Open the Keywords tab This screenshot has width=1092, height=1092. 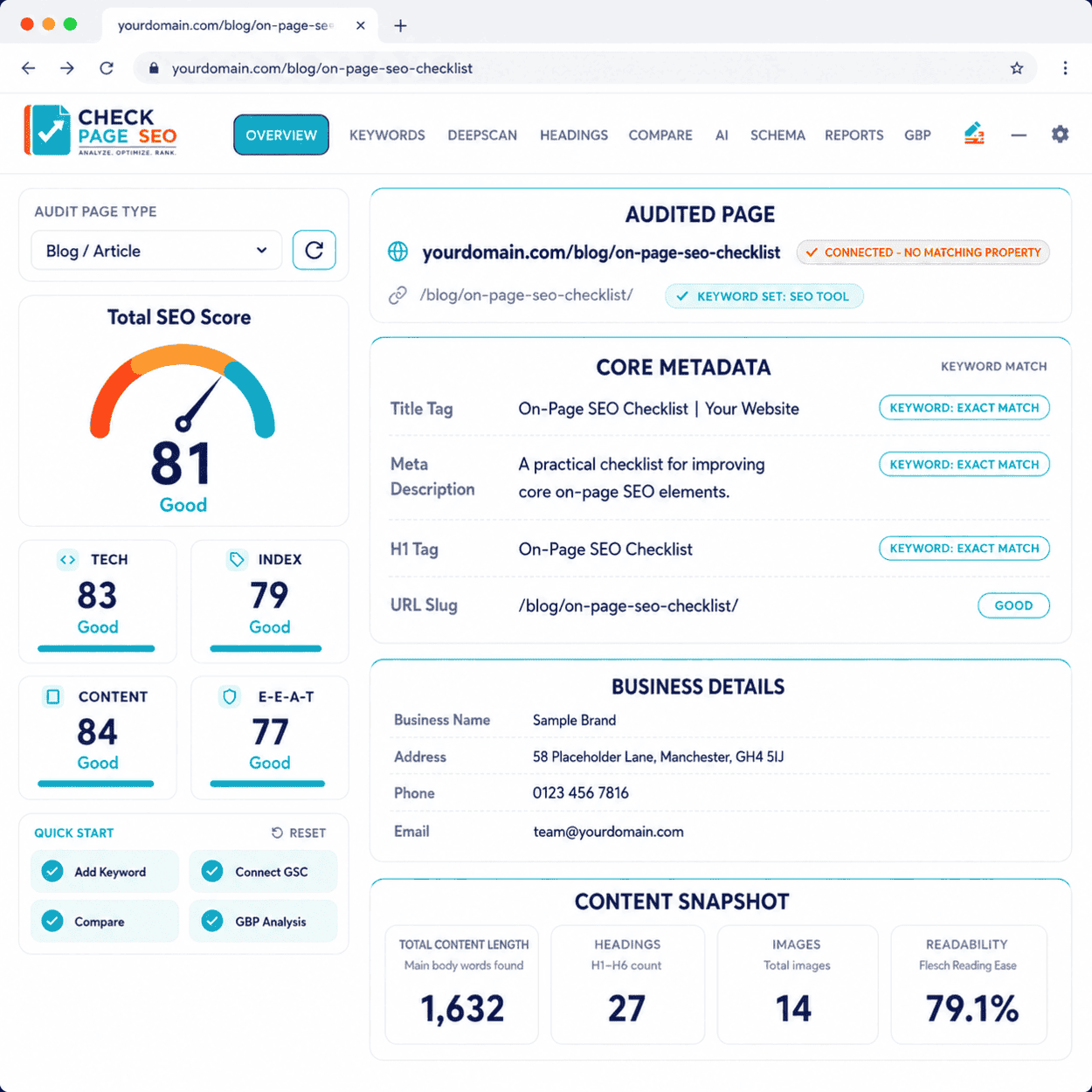click(387, 135)
